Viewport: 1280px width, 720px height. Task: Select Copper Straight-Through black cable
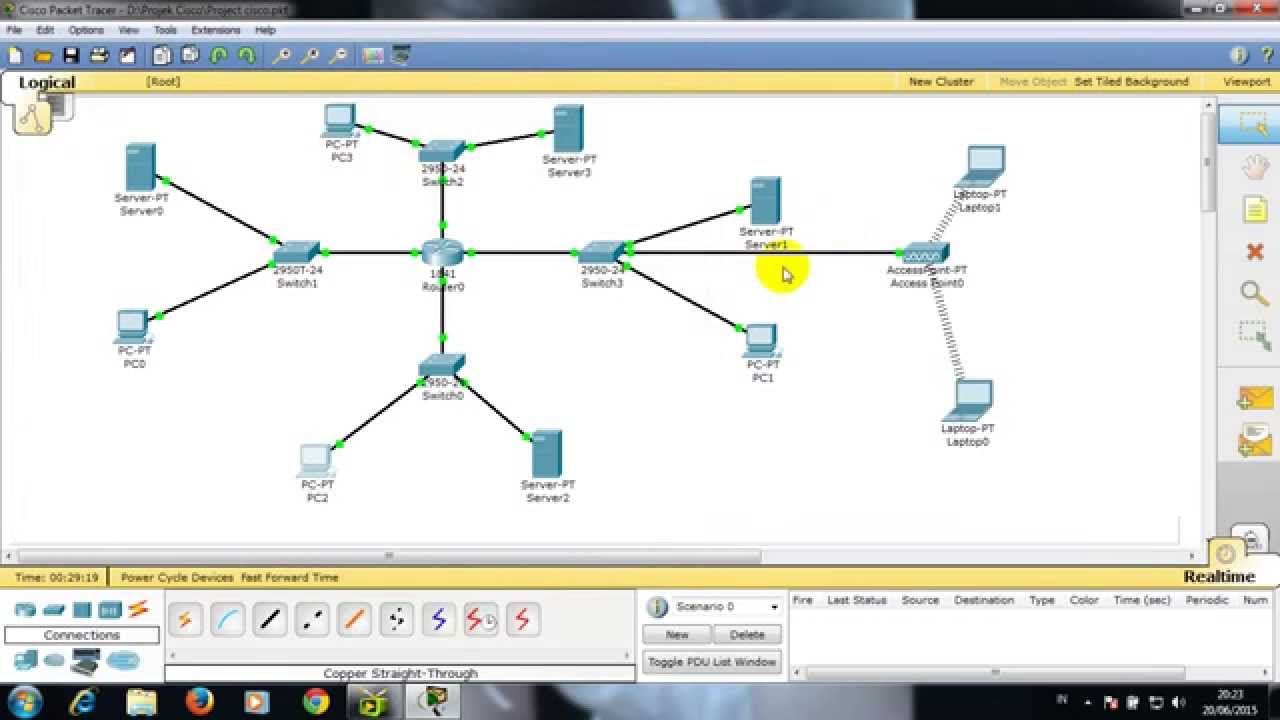(x=270, y=620)
